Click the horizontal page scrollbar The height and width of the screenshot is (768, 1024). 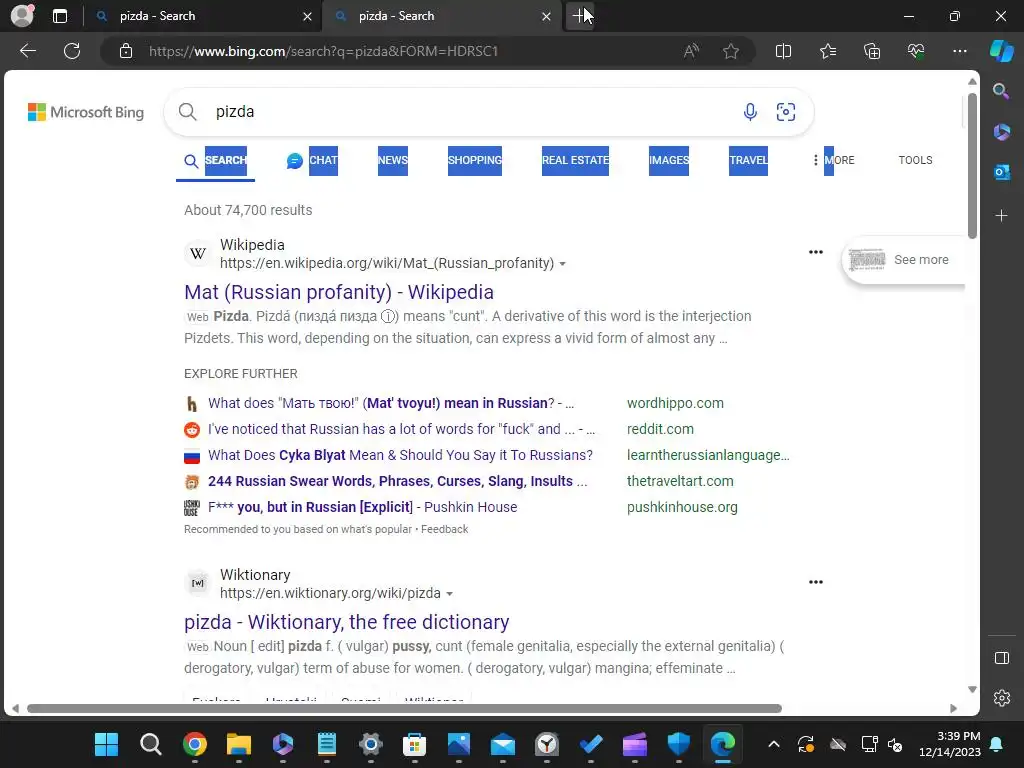404,709
